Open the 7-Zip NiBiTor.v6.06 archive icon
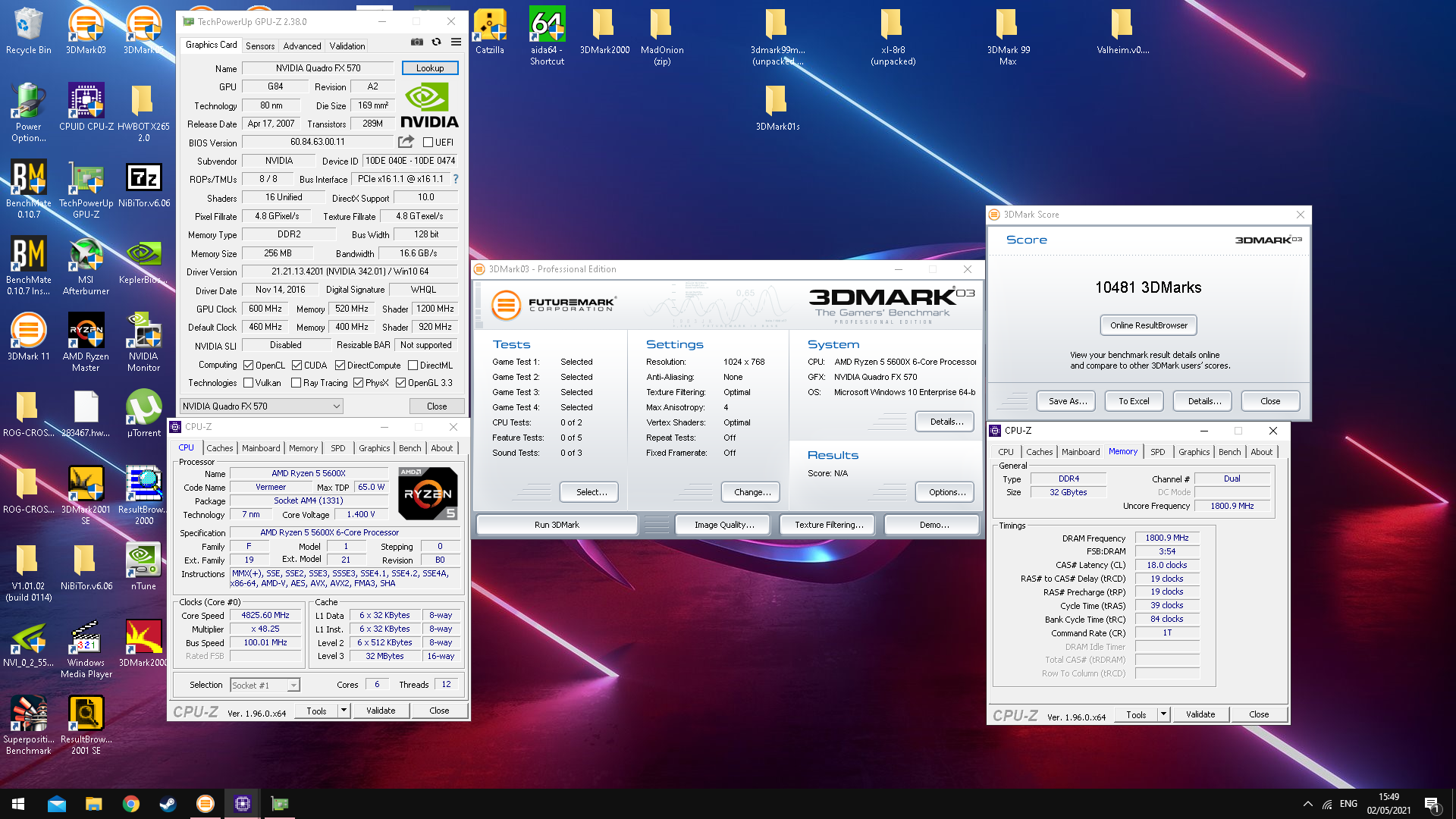The image size is (1456, 819). [x=143, y=184]
